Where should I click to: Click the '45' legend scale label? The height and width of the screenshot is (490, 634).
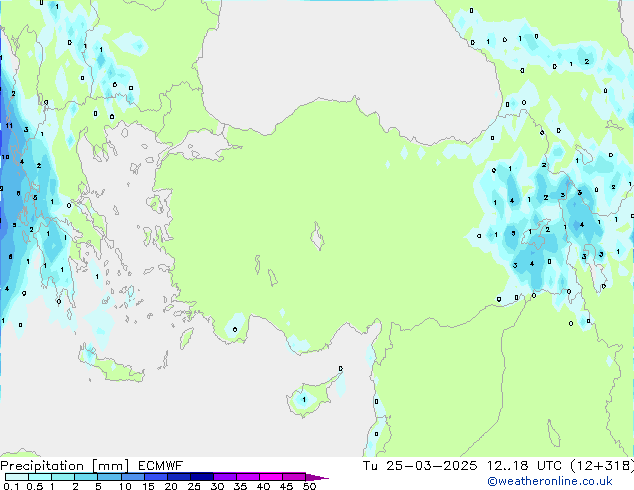pyautogui.click(x=286, y=486)
